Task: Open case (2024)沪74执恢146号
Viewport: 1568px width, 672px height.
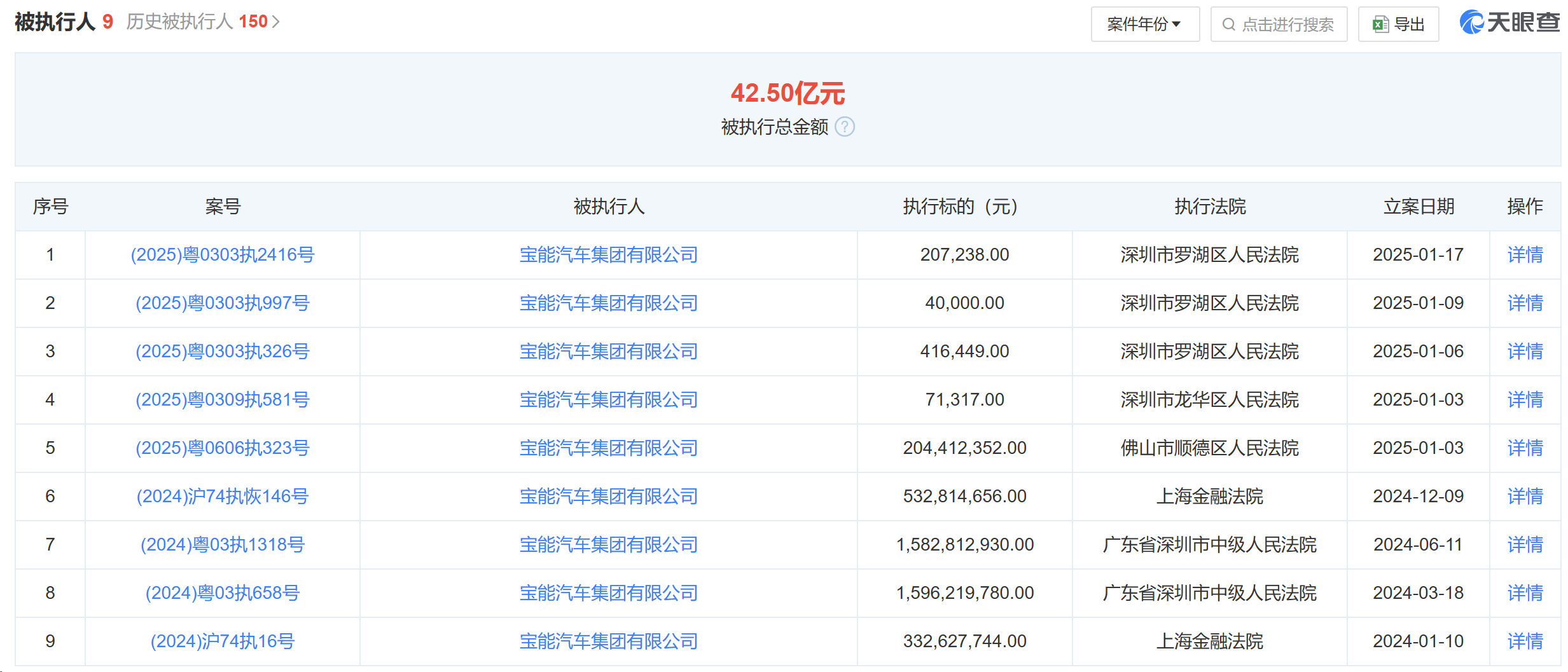Action: (x=223, y=497)
